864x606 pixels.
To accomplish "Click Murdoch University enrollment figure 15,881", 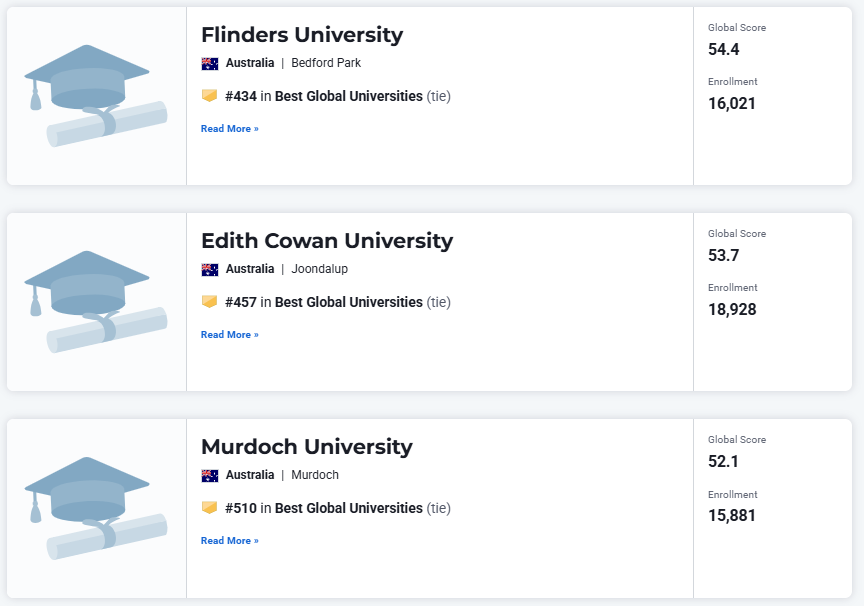I will pos(732,515).
